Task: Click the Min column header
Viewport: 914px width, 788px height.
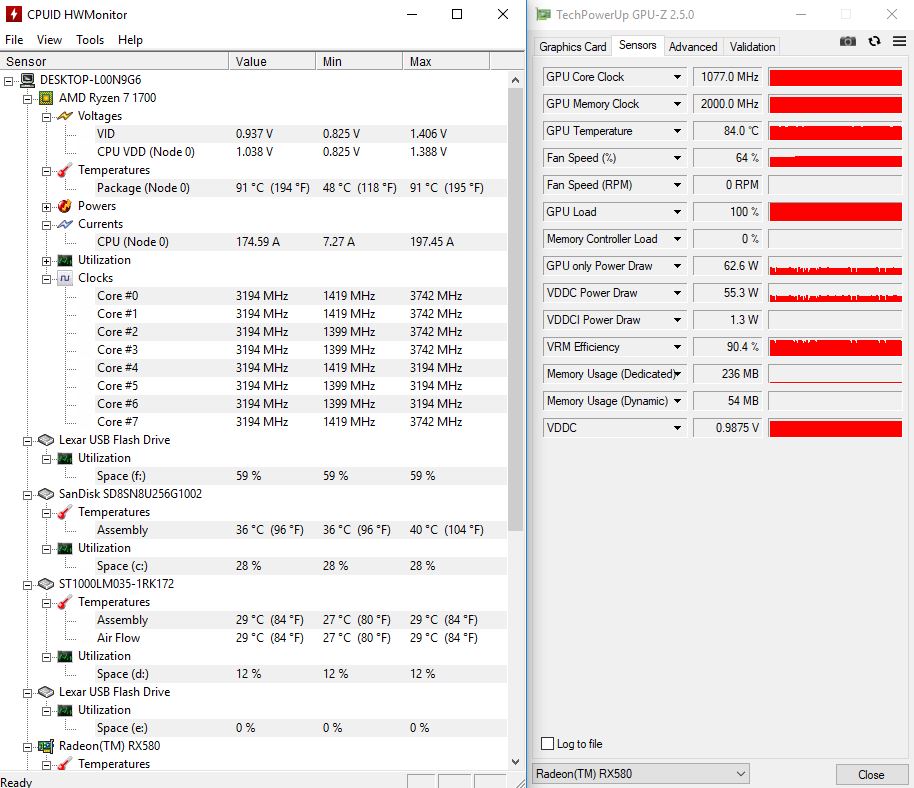Action: pyautogui.click(x=358, y=61)
